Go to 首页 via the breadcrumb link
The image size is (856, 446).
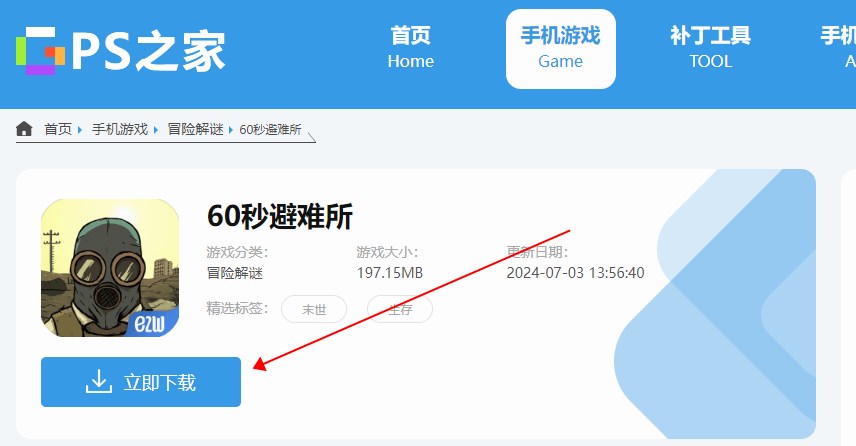(58, 130)
